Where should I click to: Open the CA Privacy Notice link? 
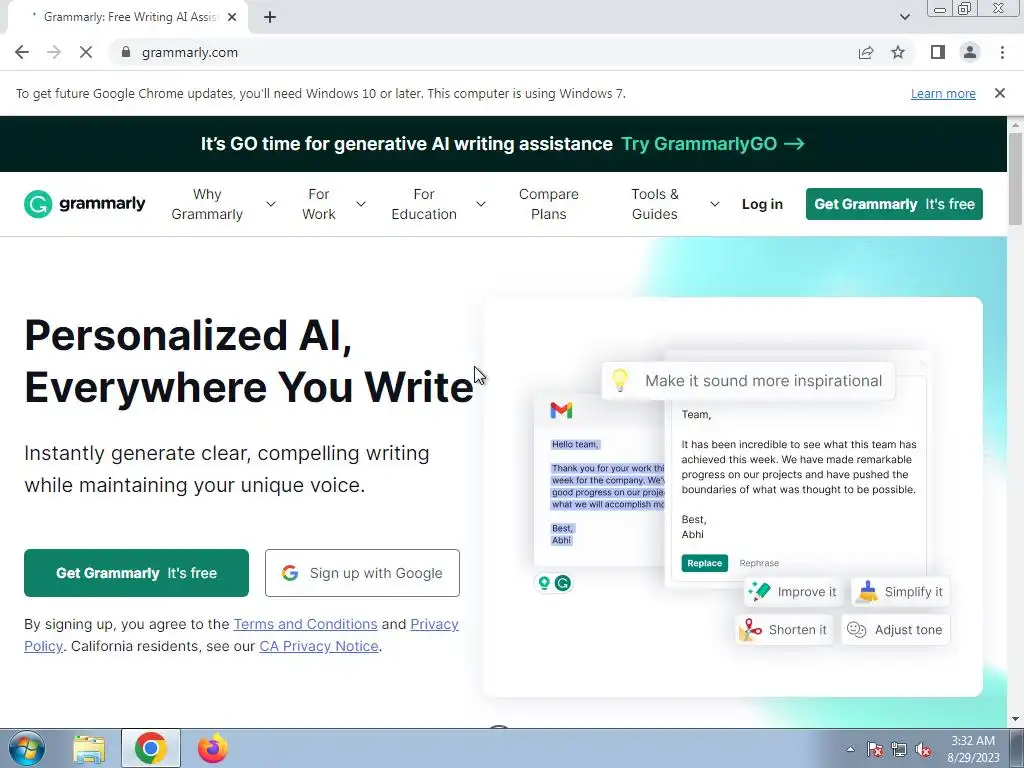pyautogui.click(x=319, y=646)
